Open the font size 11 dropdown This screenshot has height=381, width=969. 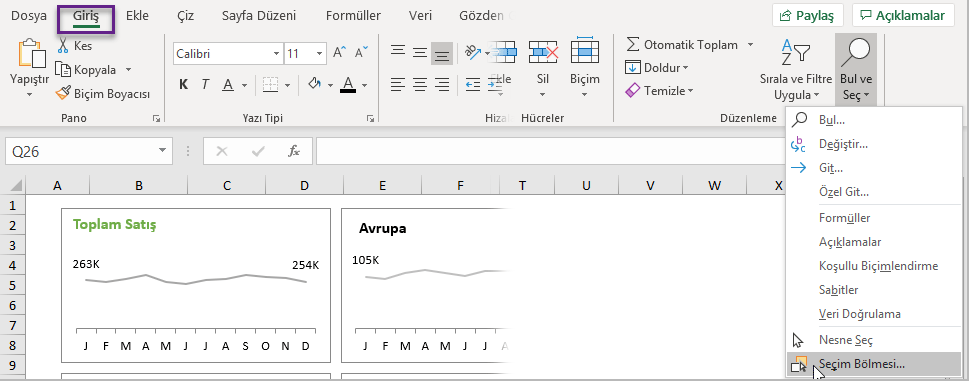click(x=319, y=54)
